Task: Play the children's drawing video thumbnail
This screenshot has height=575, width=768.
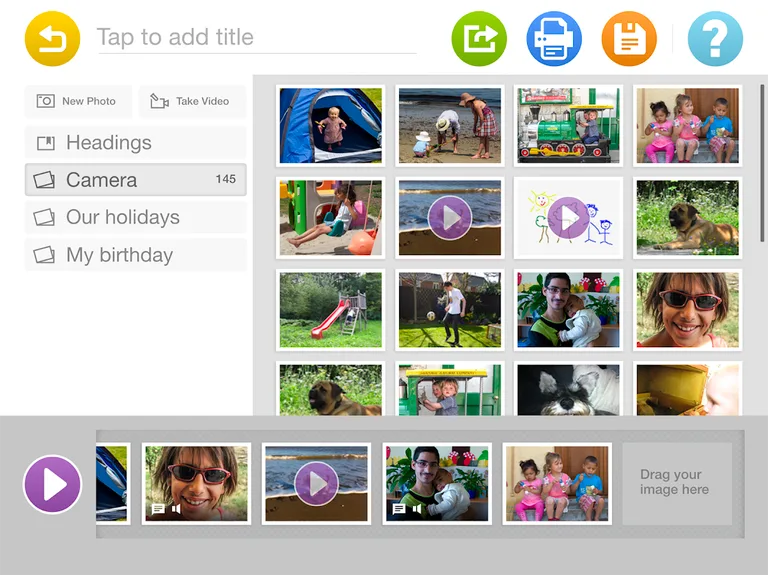Action: [568, 217]
